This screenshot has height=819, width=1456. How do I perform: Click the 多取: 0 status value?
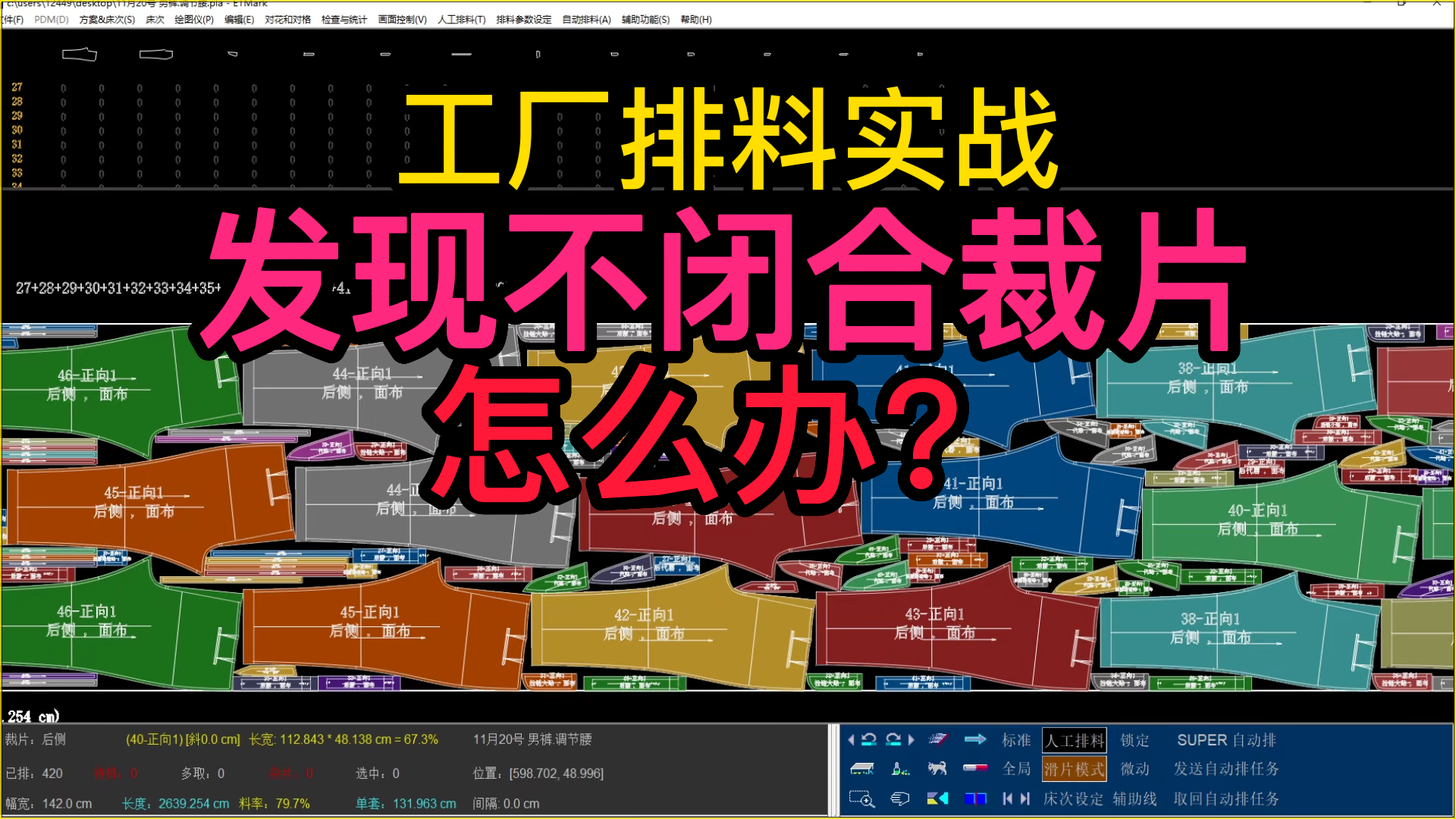click(202, 773)
